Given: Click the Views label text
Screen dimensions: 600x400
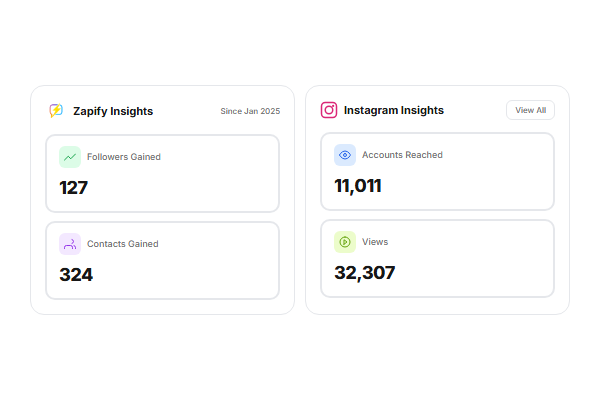Looking at the screenshot, I should 375,242.
